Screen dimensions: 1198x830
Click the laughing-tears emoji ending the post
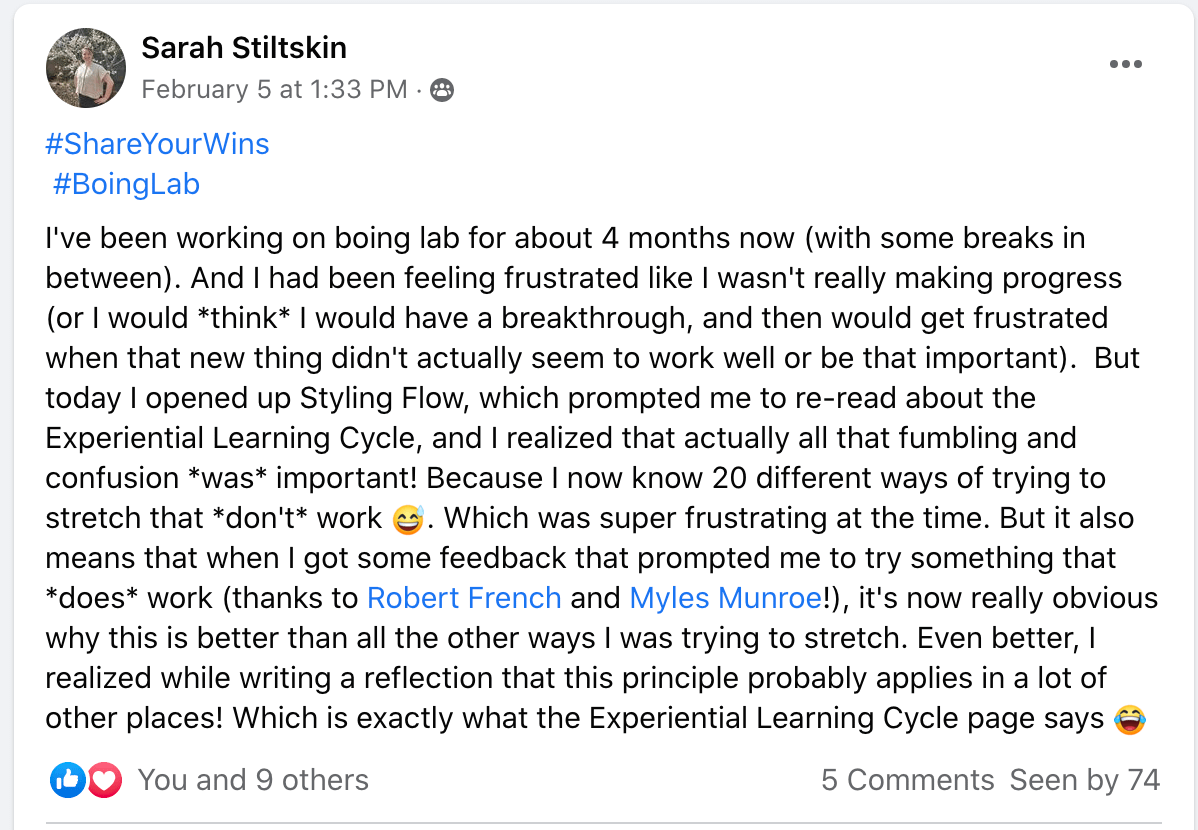tap(1129, 719)
